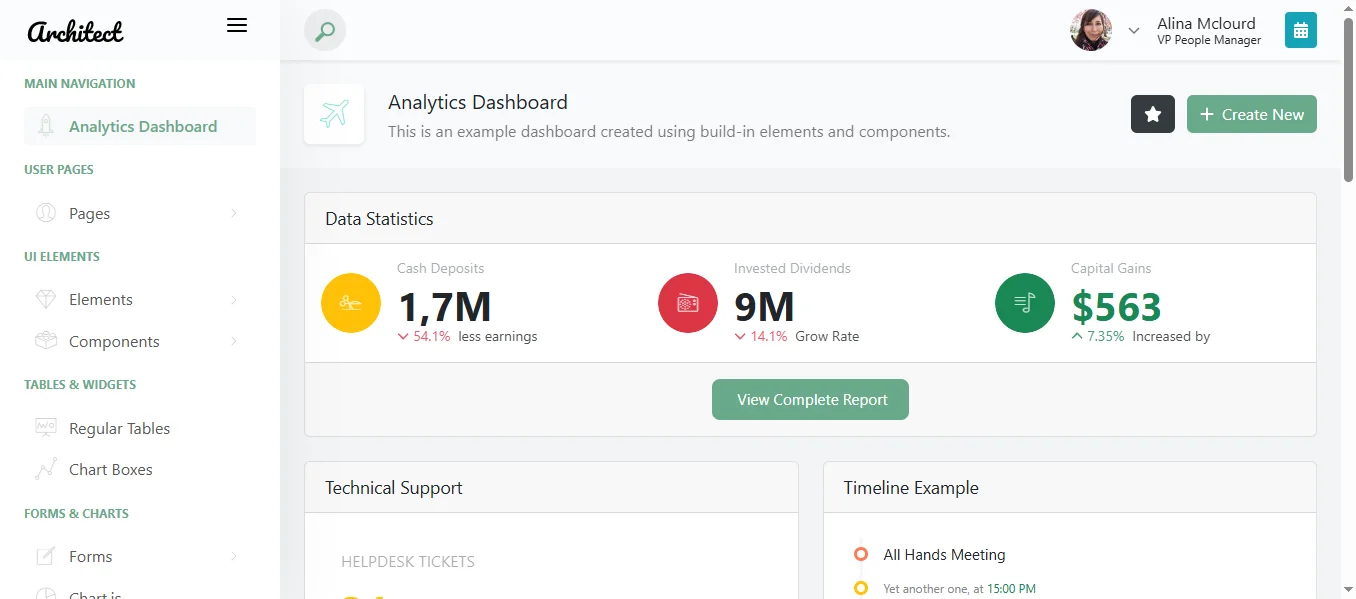Open the teal calendar icon top right
The height and width of the screenshot is (599, 1356).
click(1300, 30)
